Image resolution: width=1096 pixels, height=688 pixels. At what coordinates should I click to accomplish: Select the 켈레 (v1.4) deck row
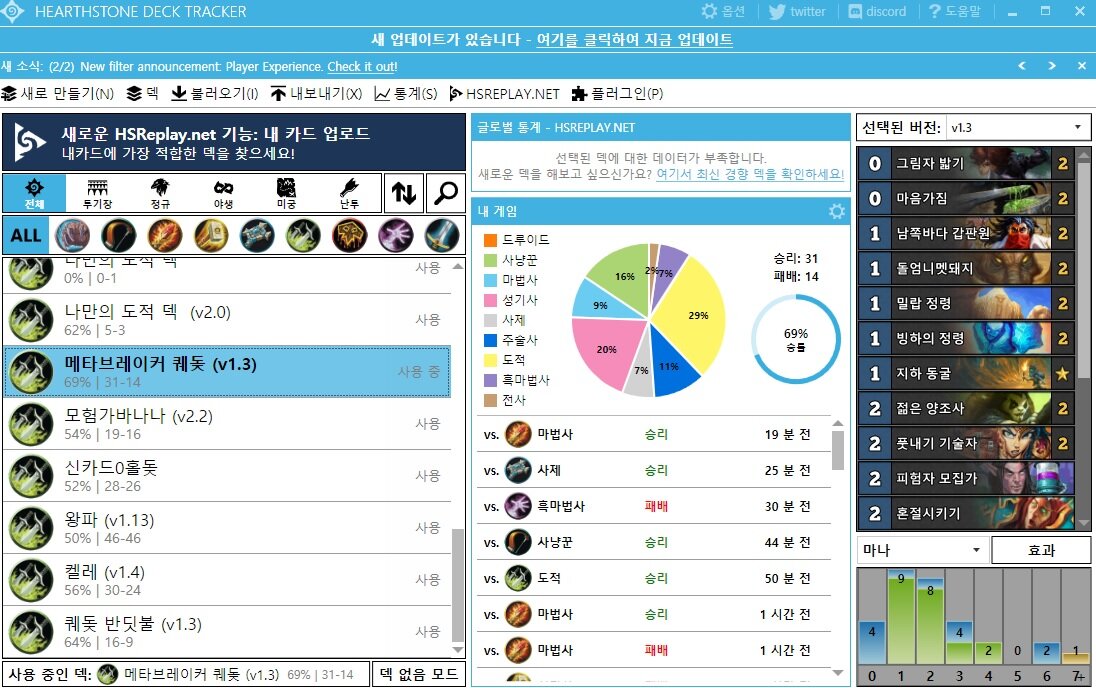click(227, 580)
